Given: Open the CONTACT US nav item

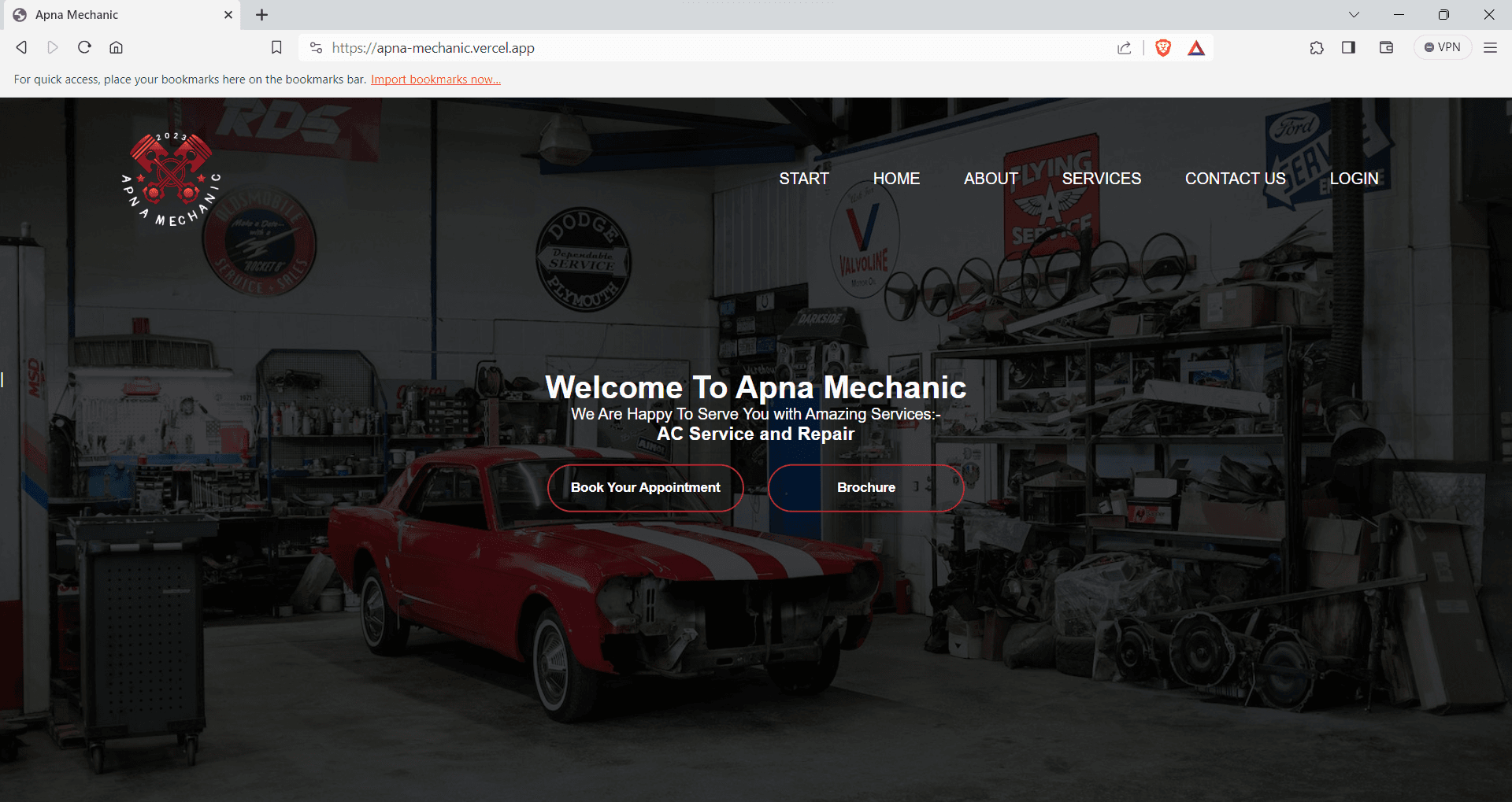Looking at the screenshot, I should point(1235,179).
